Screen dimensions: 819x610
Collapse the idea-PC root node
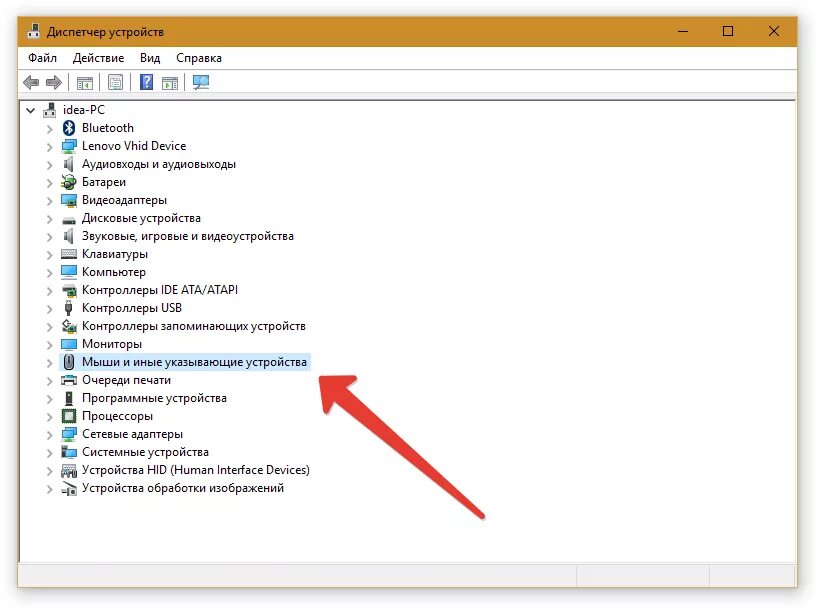click(31, 111)
